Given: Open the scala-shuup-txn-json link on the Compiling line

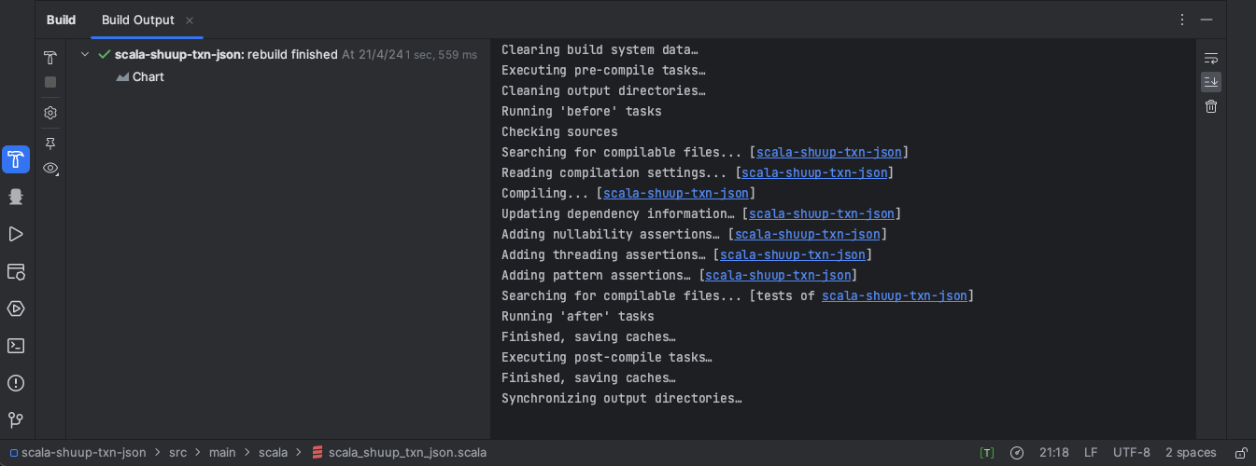Looking at the screenshot, I should coord(676,193).
